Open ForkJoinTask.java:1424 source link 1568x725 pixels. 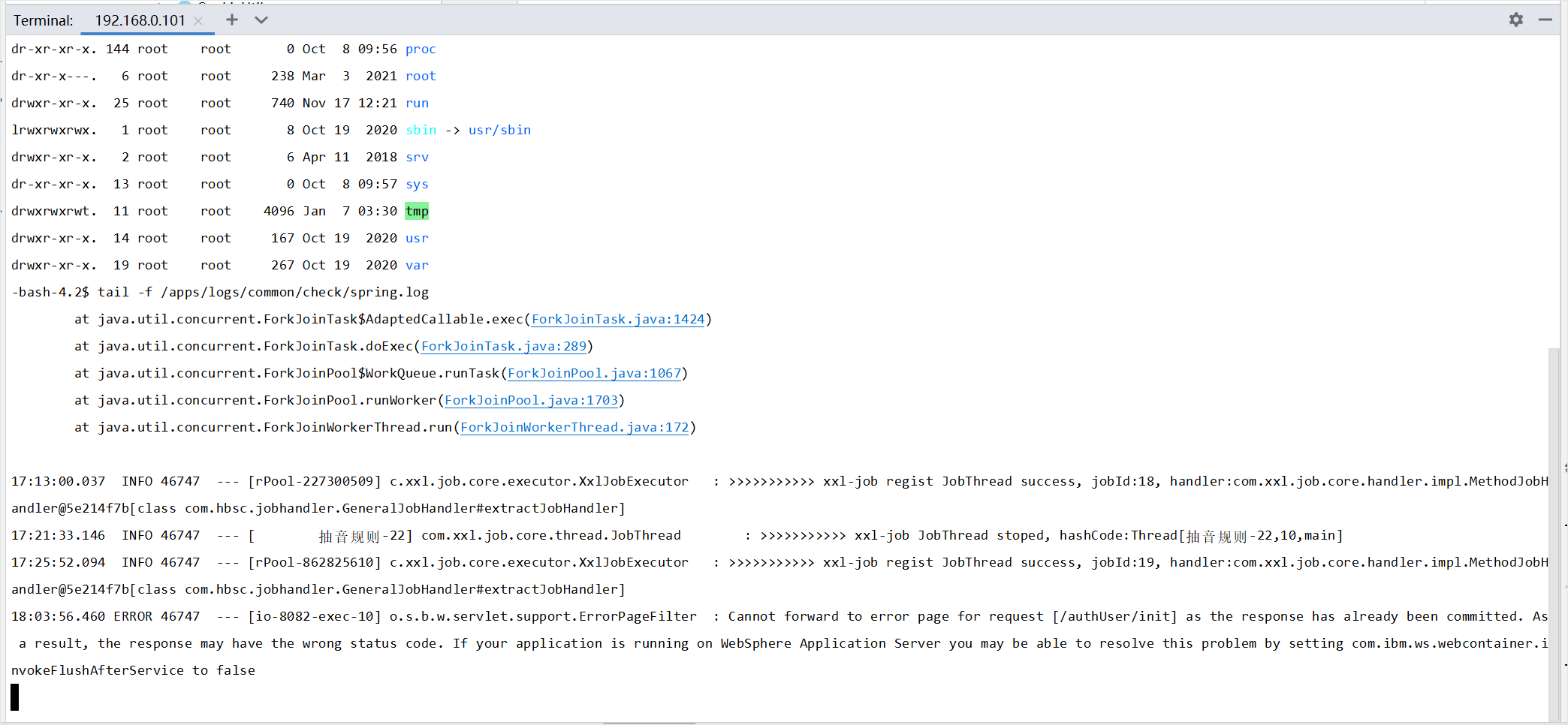618,319
